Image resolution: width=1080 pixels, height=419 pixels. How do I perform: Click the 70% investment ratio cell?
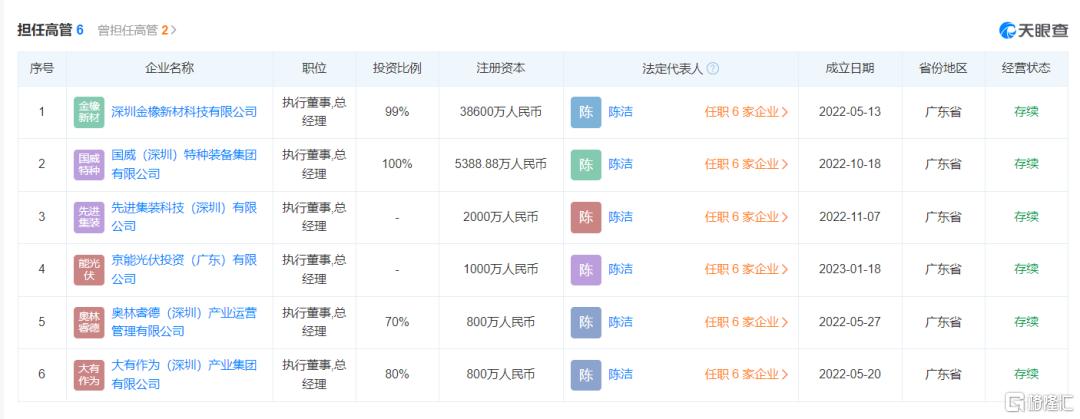397,322
